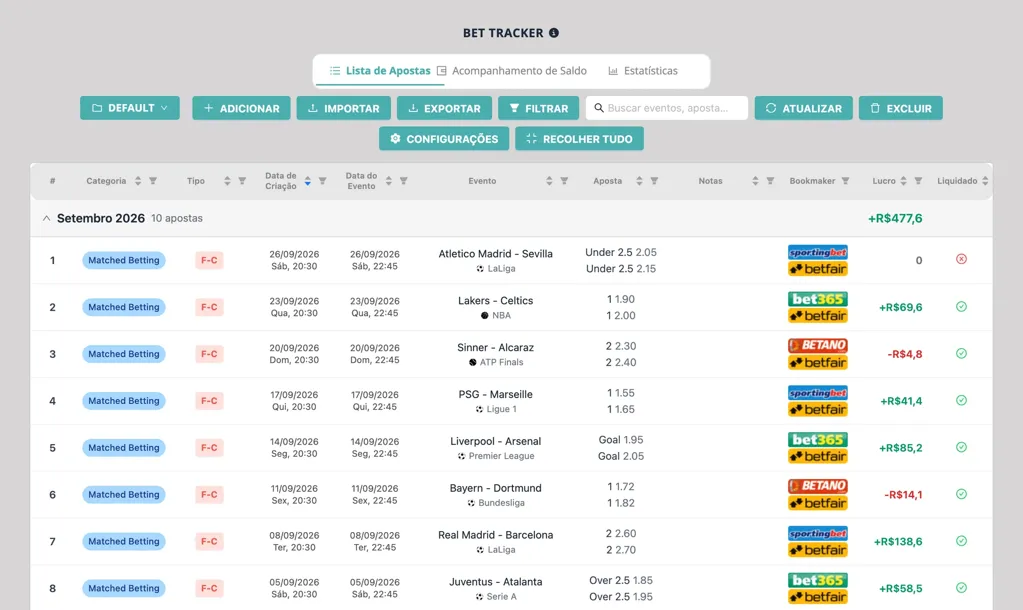Image resolution: width=1023 pixels, height=610 pixels.
Task: Sort by the Aposta column
Action: [x=639, y=181]
